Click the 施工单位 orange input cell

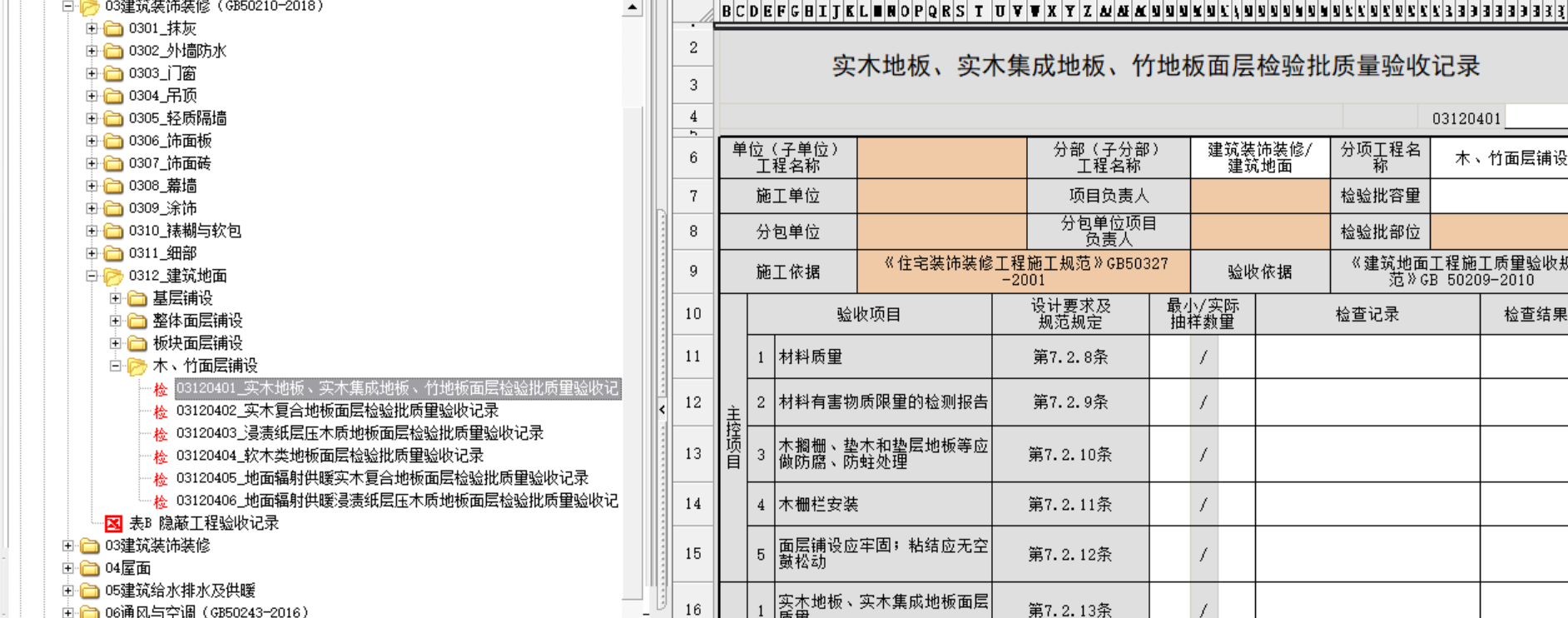click(941, 196)
